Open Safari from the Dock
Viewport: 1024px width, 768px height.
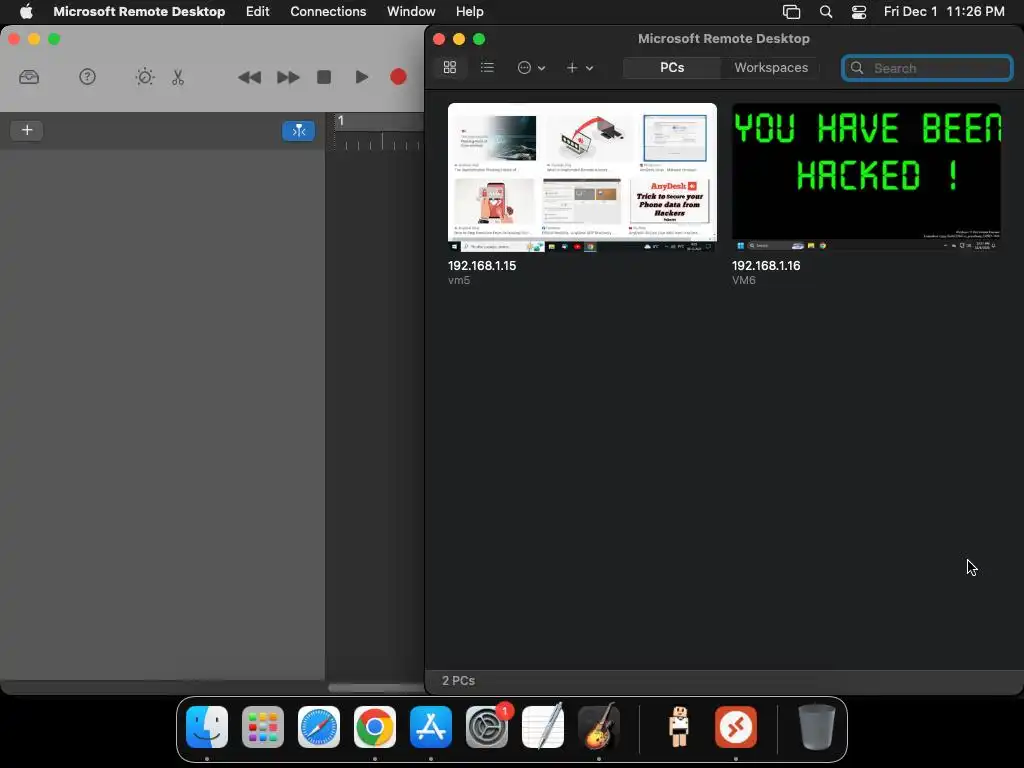point(319,727)
